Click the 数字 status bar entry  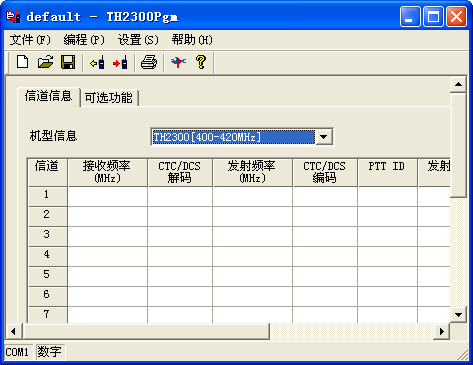click(50, 352)
